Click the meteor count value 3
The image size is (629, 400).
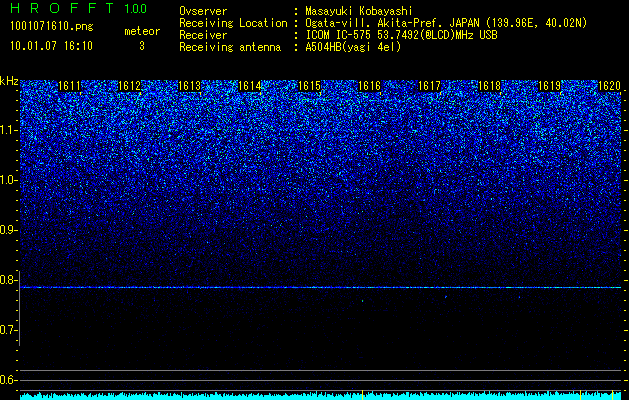tap(142, 46)
